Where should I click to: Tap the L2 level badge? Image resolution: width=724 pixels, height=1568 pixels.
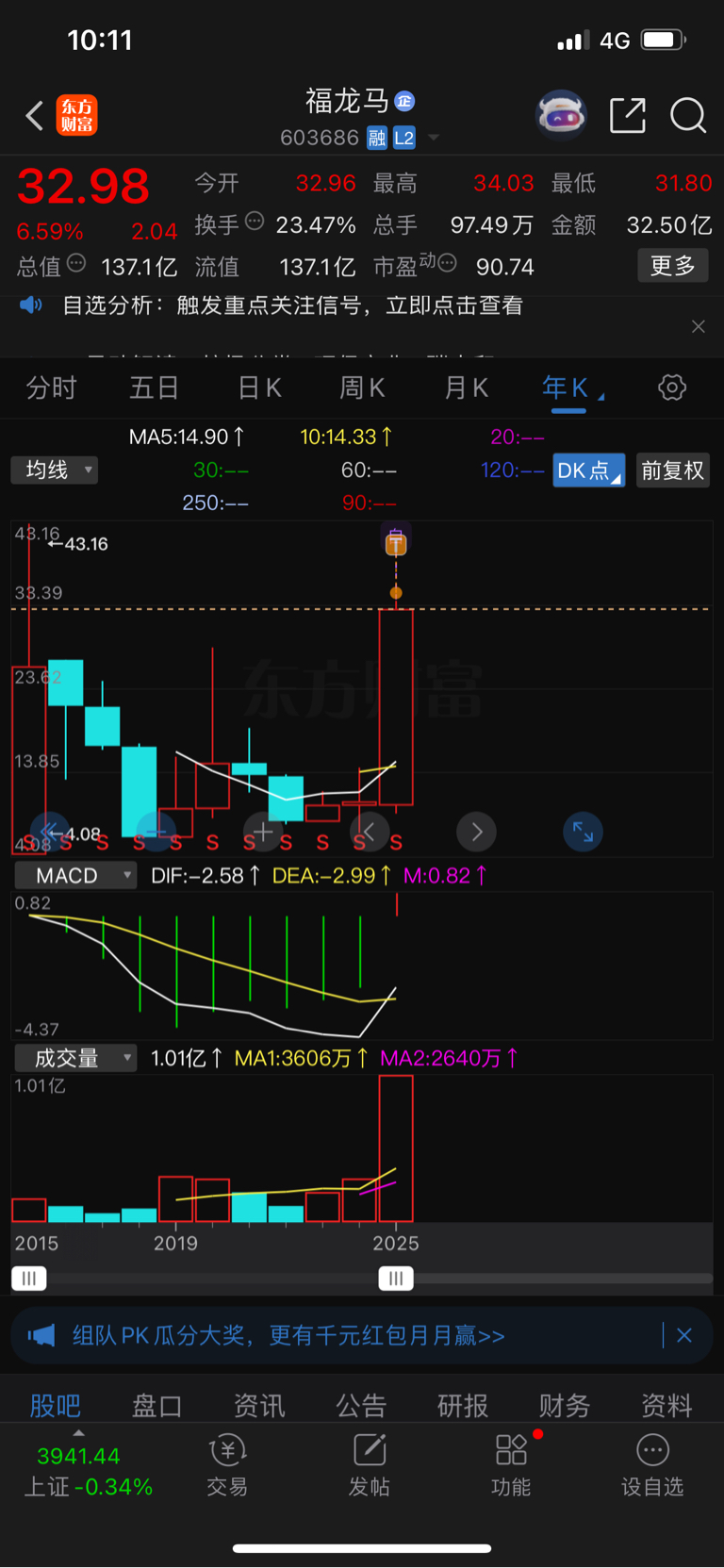pyautogui.click(x=403, y=139)
